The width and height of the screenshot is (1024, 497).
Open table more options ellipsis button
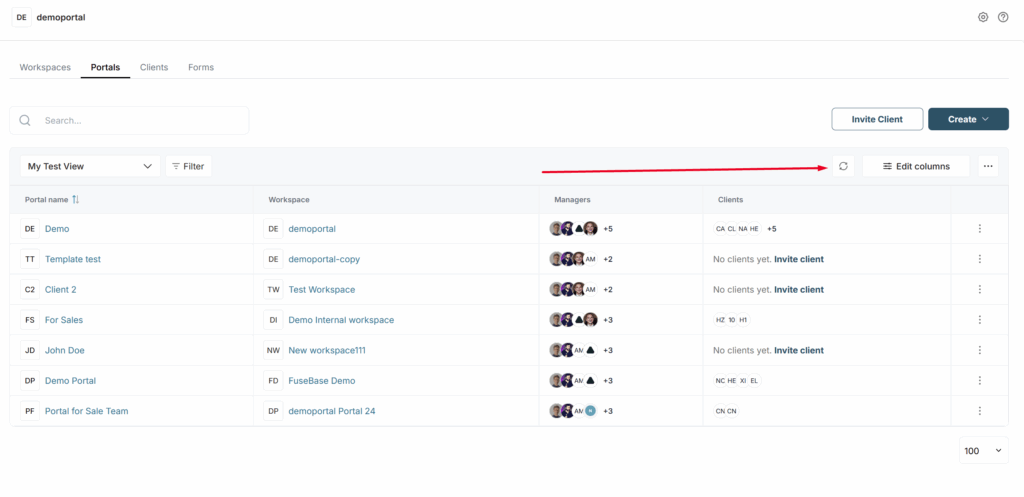(988, 166)
